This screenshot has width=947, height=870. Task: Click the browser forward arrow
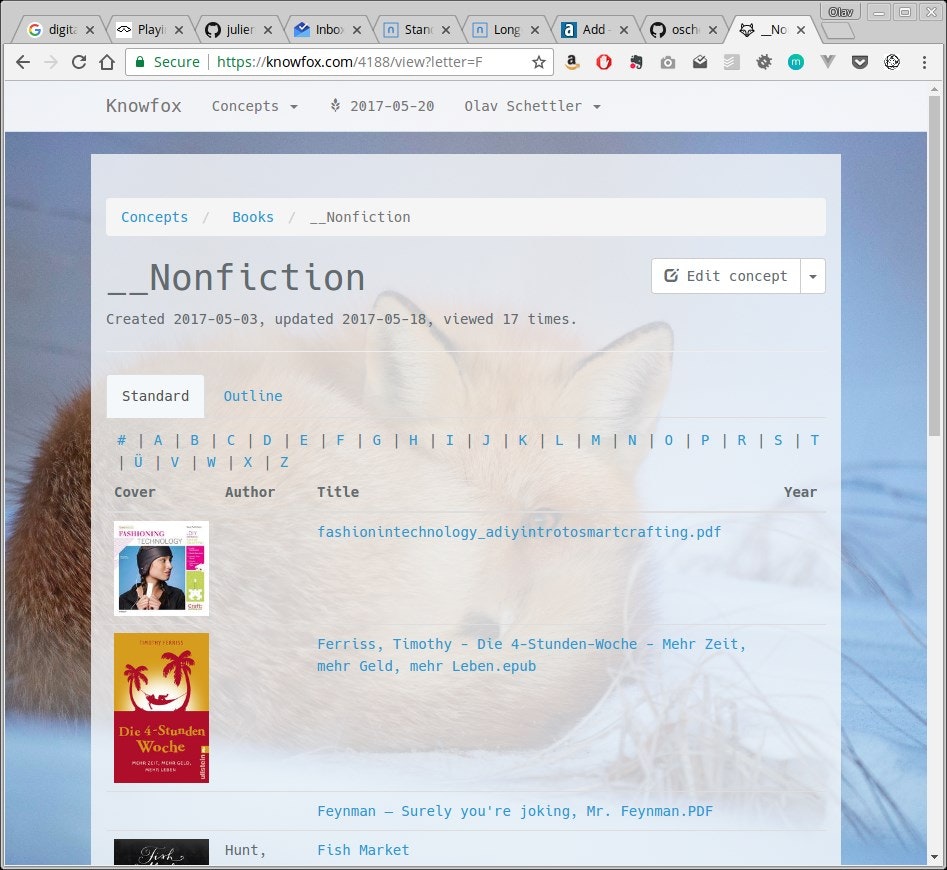coord(51,62)
